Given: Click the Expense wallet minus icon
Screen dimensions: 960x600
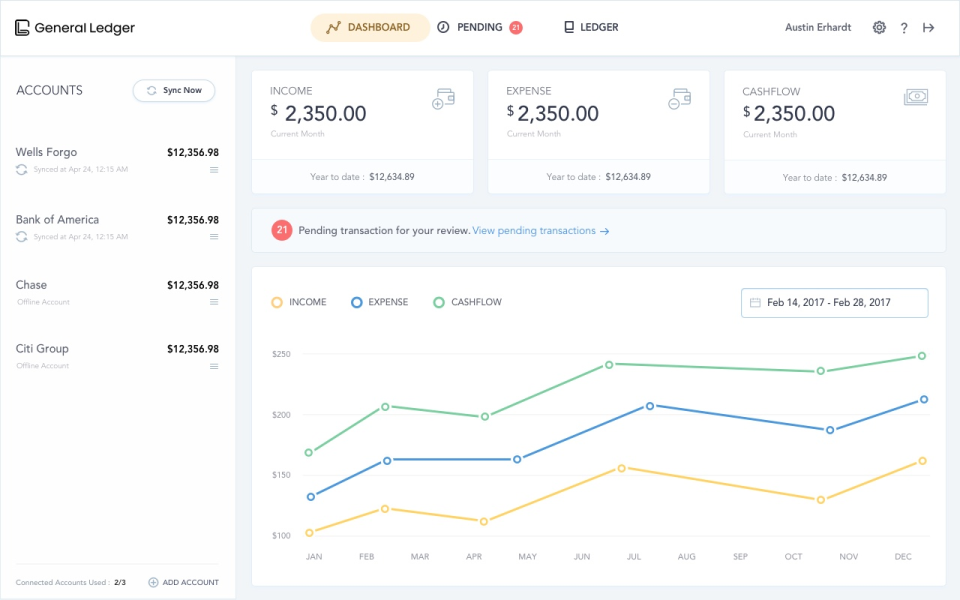Looking at the screenshot, I should [x=680, y=99].
